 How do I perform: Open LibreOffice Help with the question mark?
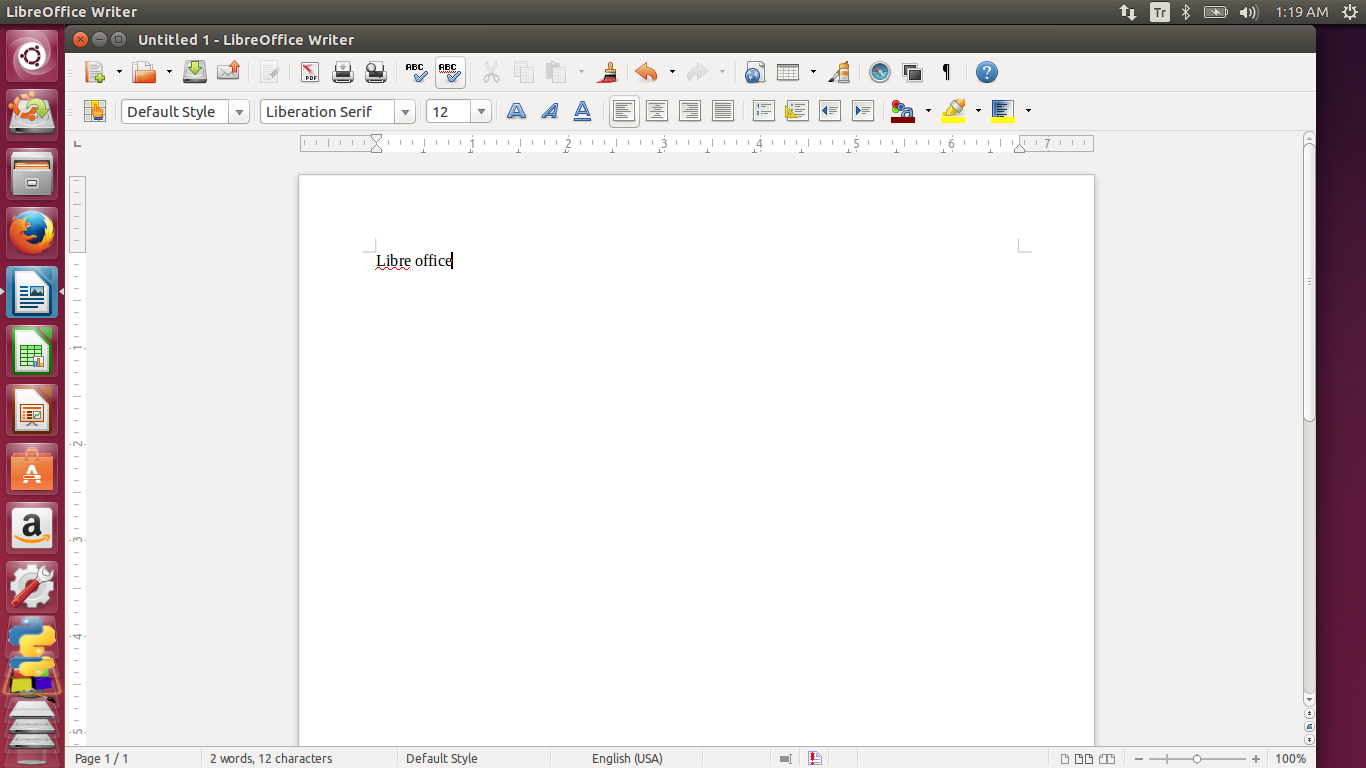986,72
